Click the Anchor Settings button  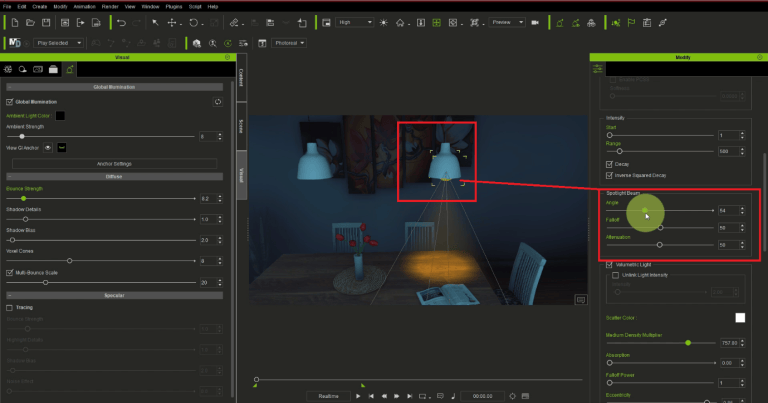(114, 164)
